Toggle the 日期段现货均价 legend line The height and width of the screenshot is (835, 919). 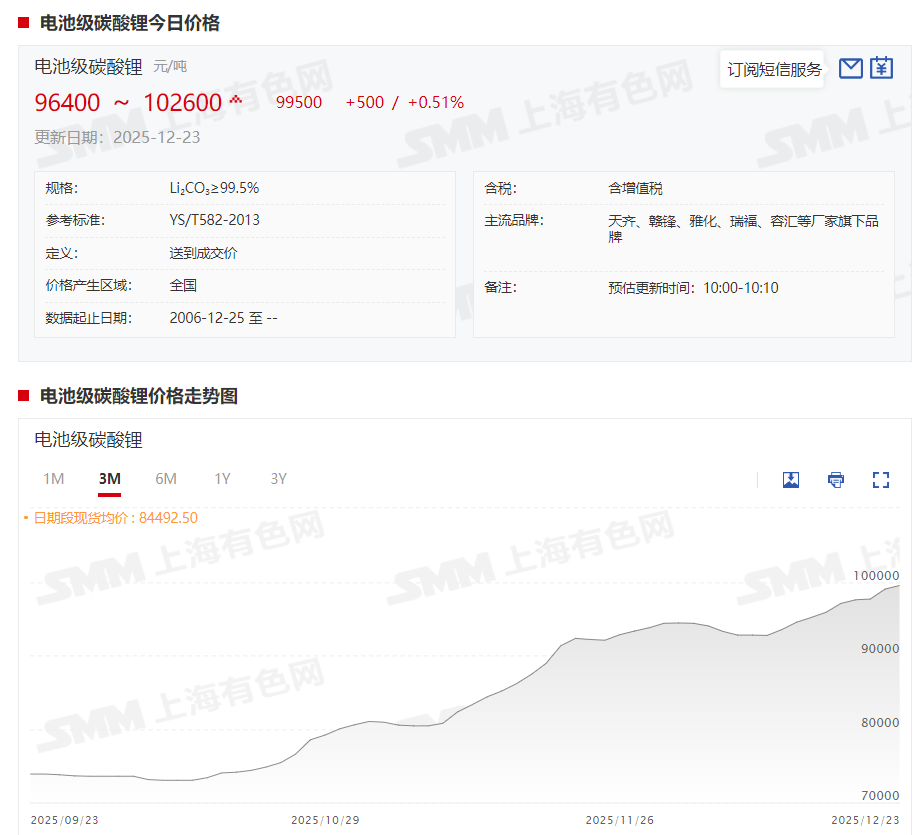click(x=114, y=518)
